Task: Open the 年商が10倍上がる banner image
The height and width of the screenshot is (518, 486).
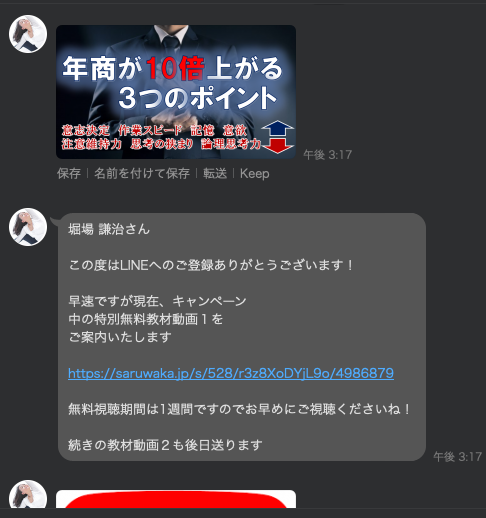Action: tap(176, 92)
